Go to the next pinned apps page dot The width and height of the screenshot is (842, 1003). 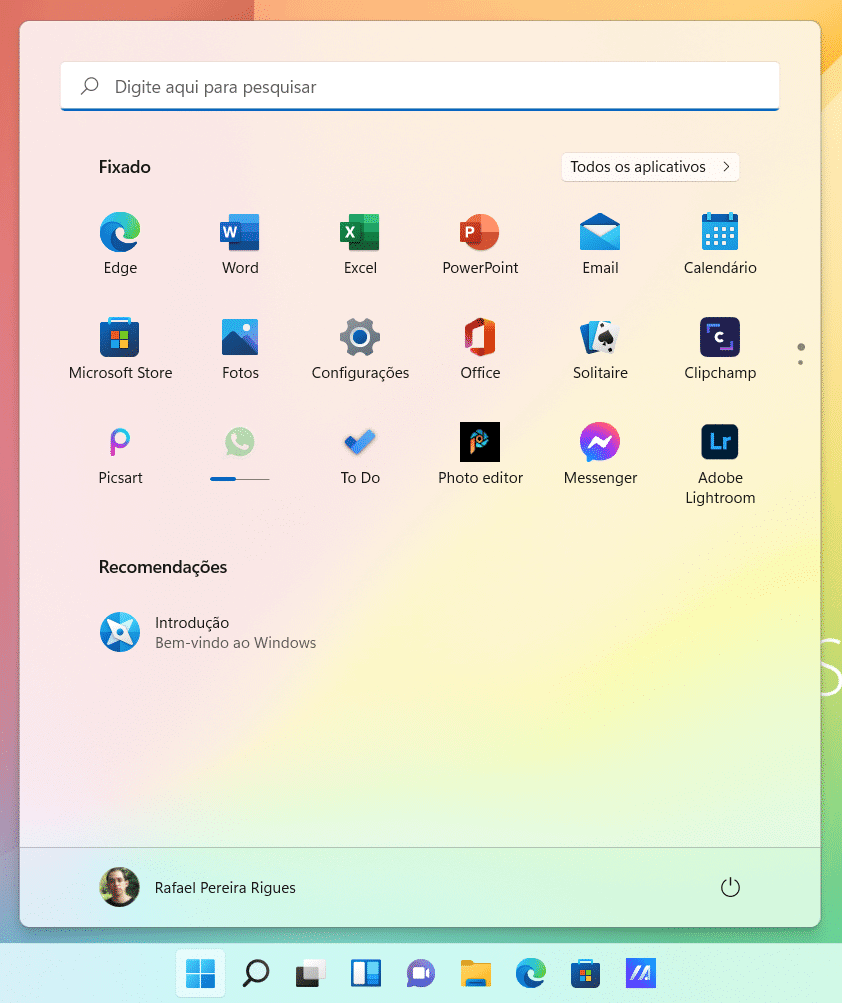coord(800,363)
